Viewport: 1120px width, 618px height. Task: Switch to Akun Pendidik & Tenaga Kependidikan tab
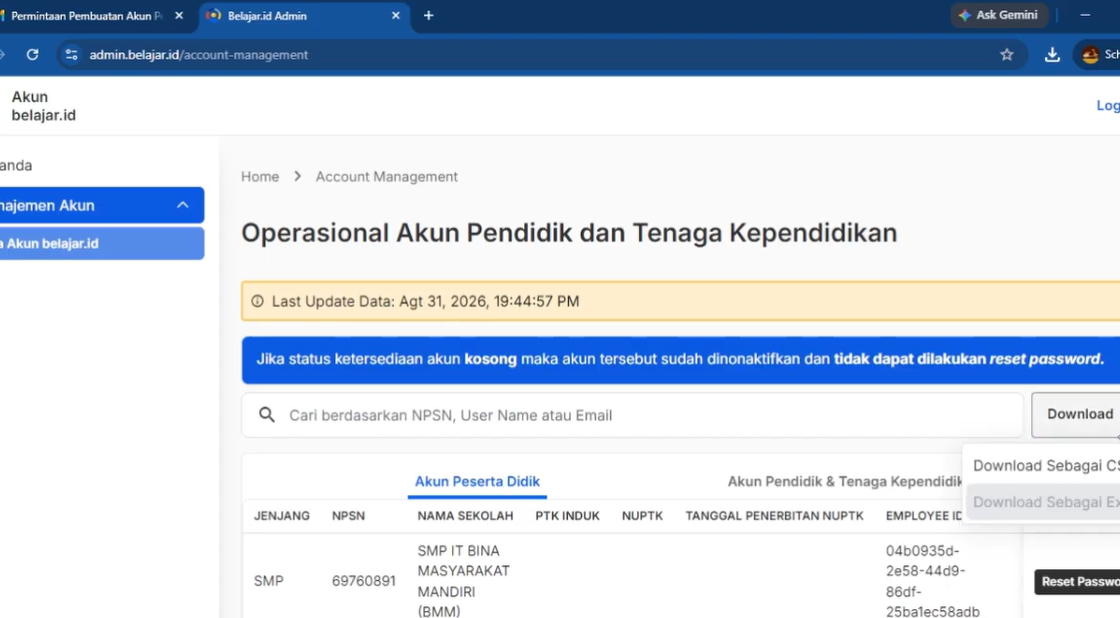tap(844, 482)
